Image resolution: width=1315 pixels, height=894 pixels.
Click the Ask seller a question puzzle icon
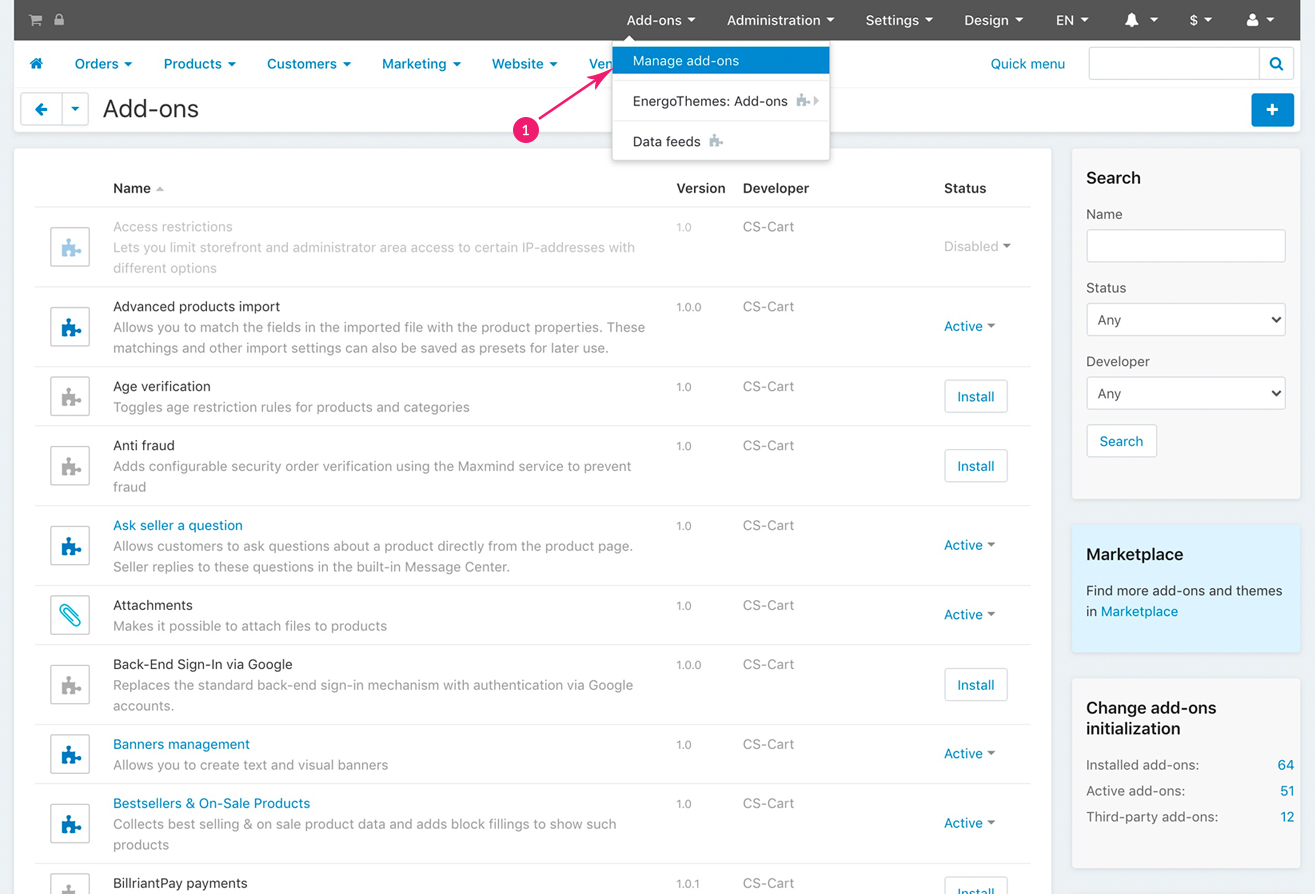coord(70,546)
